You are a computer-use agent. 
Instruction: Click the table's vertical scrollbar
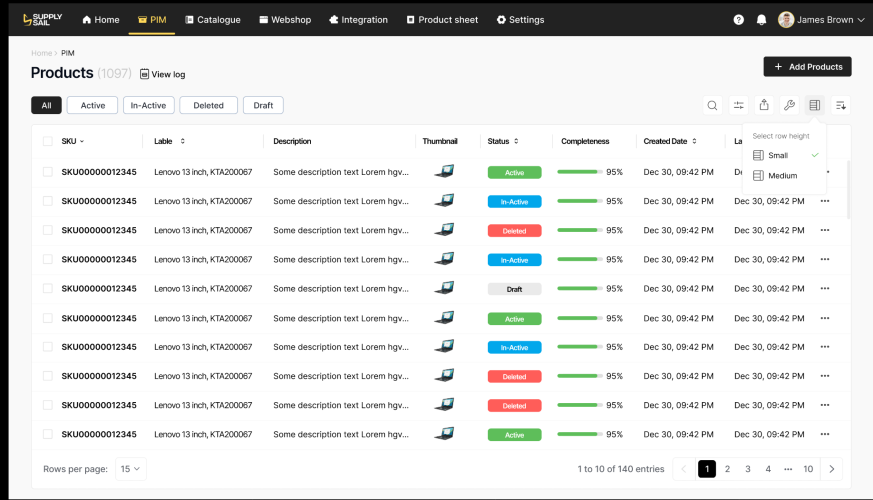coord(849,189)
